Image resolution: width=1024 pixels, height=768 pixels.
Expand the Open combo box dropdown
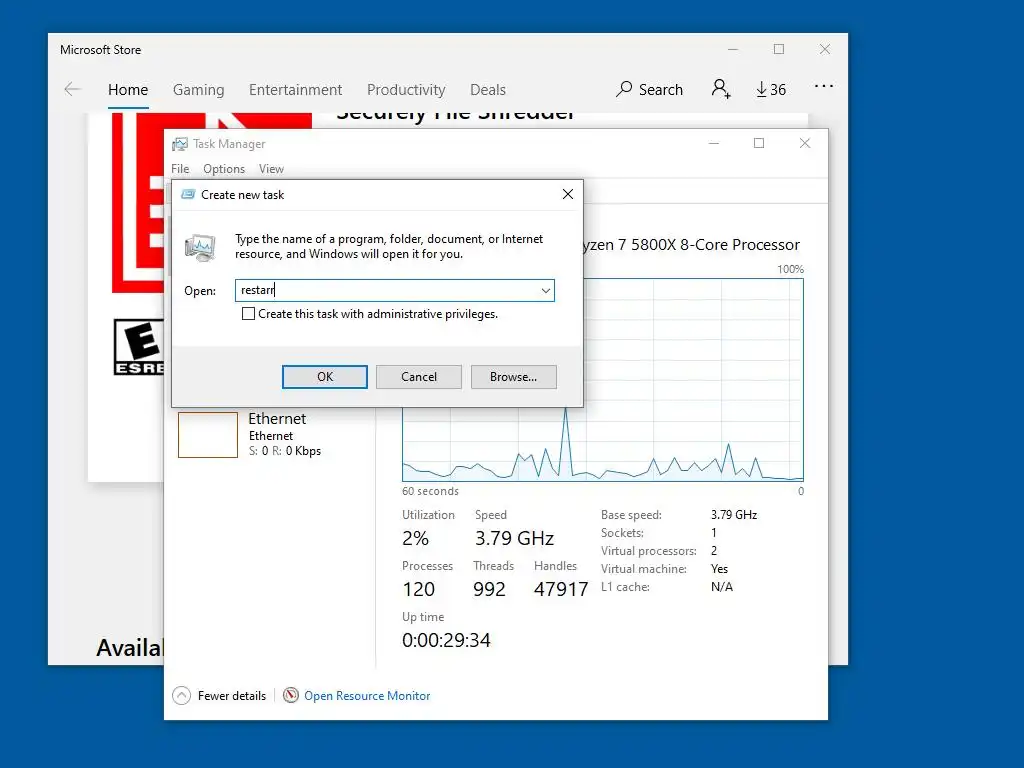click(545, 291)
